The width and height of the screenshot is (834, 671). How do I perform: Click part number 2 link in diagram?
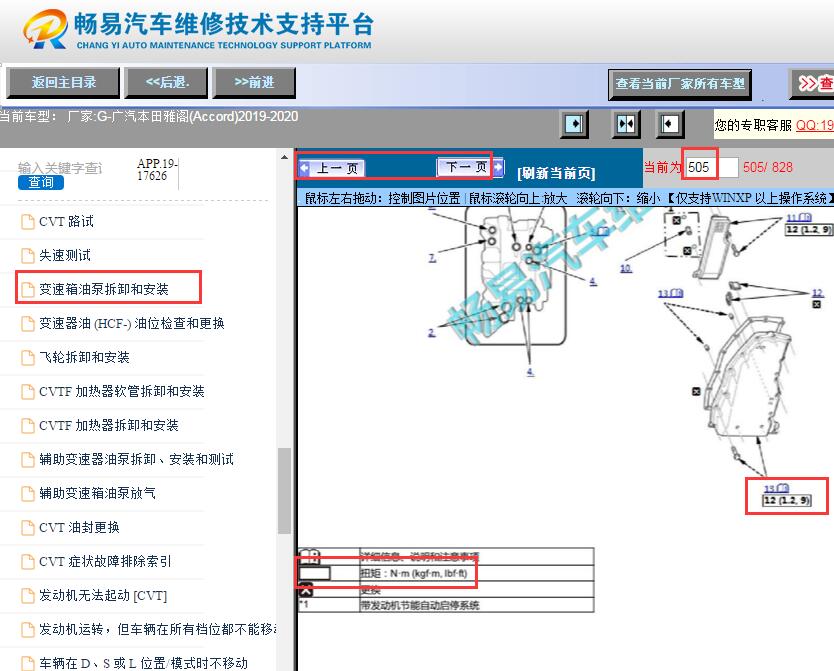431,332
